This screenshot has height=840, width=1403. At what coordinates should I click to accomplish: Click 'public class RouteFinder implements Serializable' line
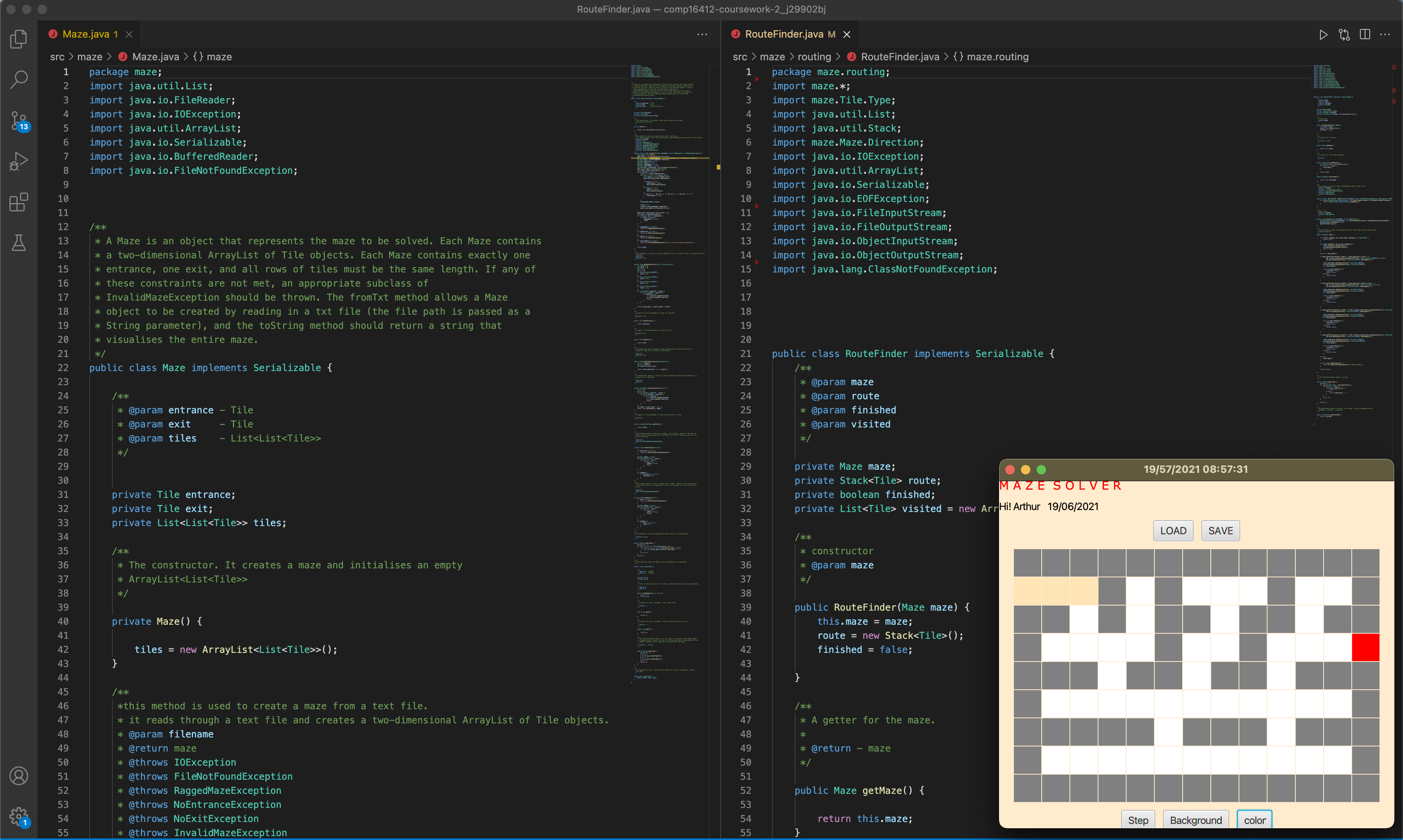913,353
